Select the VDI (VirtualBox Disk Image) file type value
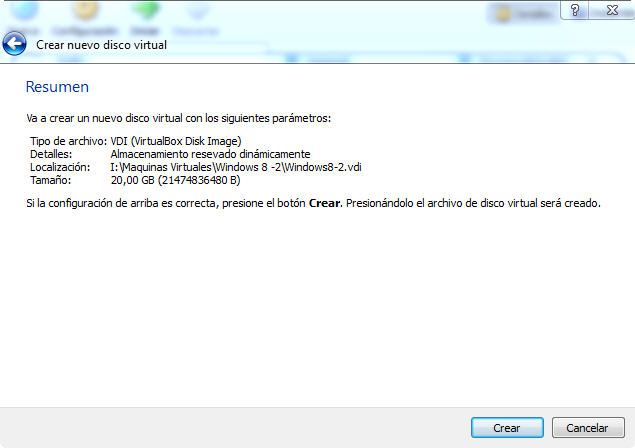Viewport: 635px width, 448px height. (176, 141)
